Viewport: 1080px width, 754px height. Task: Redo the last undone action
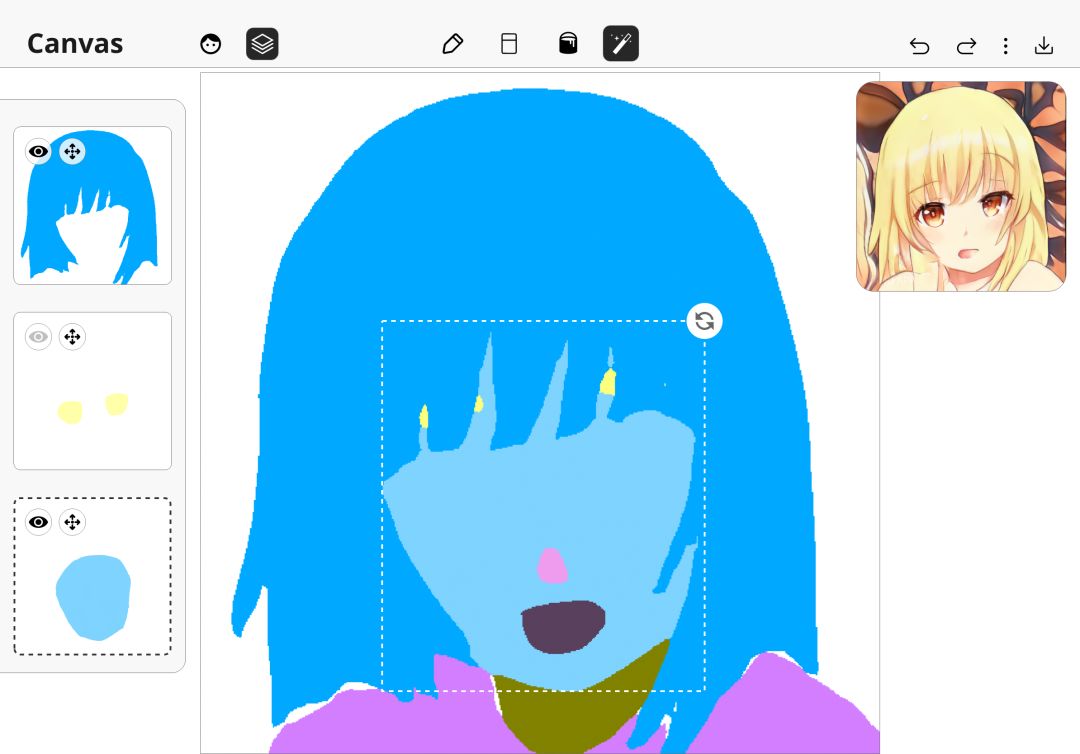[x=966, y=46]
